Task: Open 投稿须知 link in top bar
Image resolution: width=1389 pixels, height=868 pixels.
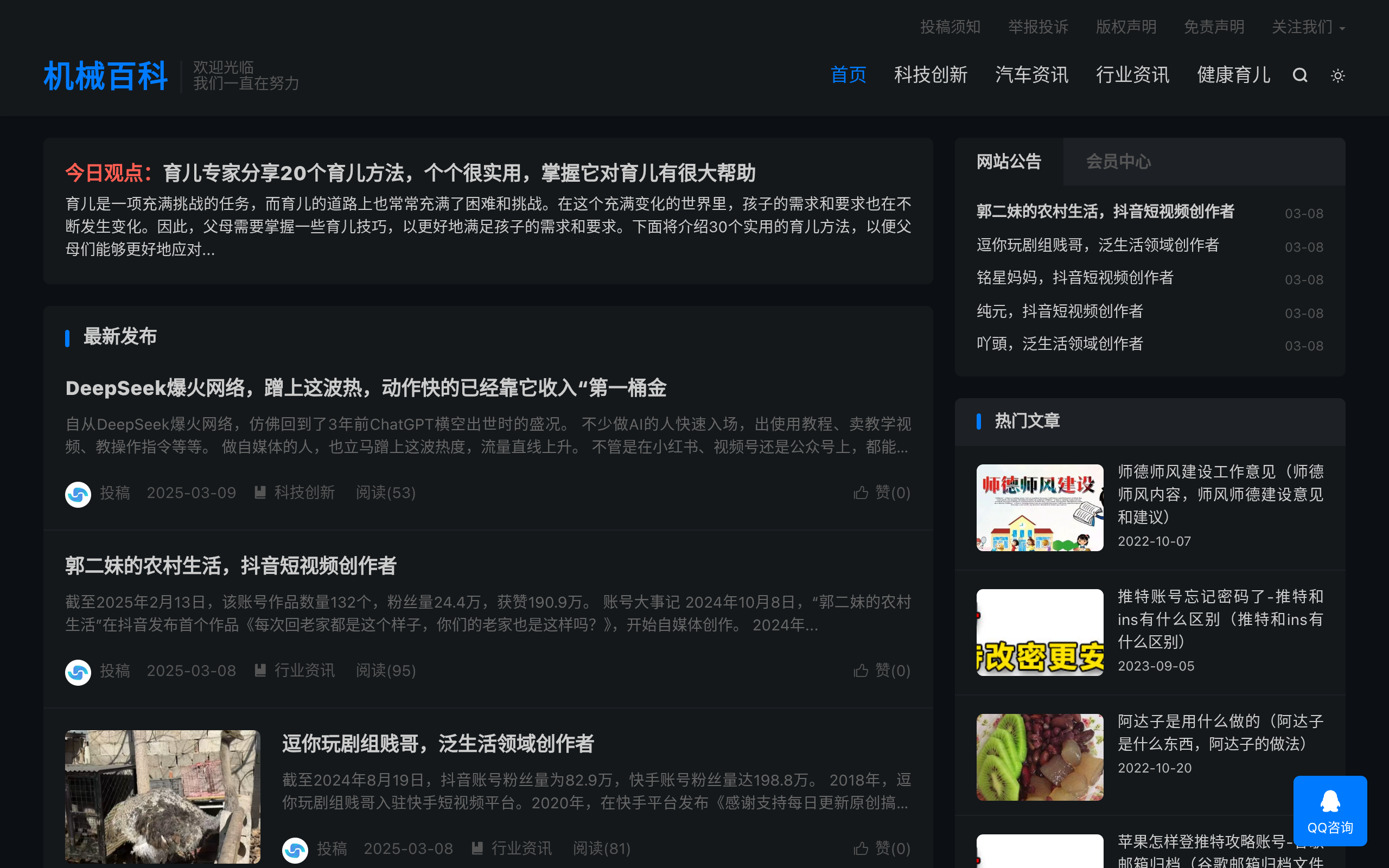Action: point(950,27)
